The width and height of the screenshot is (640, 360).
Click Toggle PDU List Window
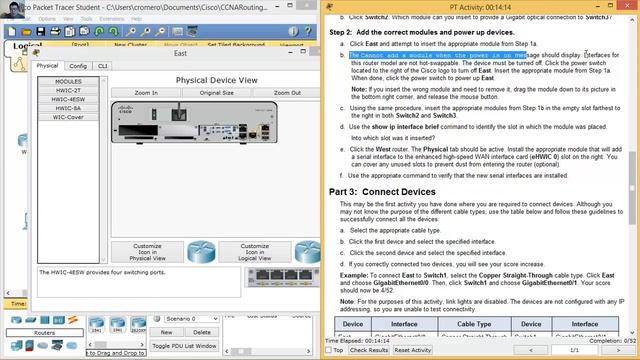pyautogui.click(x=184, y=346)
